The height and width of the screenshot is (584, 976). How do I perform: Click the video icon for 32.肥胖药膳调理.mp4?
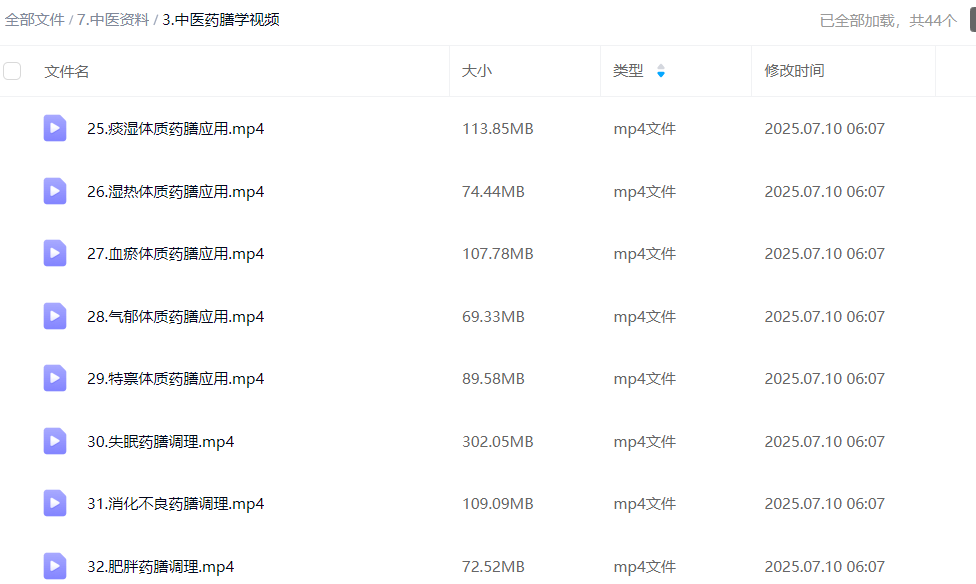[x=55, y=565]
